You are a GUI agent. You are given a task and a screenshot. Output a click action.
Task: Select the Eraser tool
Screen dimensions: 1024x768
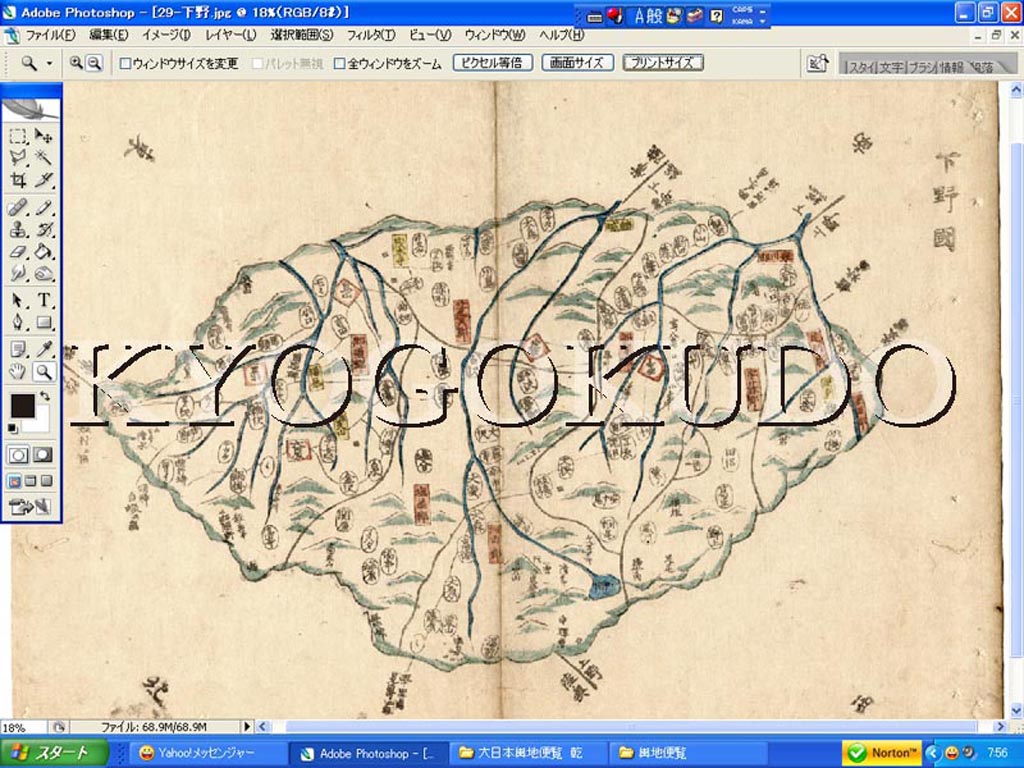click(18, 251)
